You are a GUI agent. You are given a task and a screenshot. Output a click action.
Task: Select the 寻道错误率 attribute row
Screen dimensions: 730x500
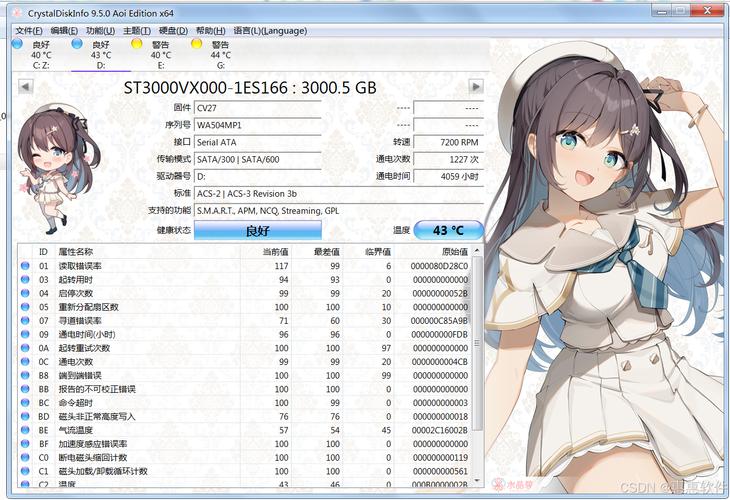(244, 321)
